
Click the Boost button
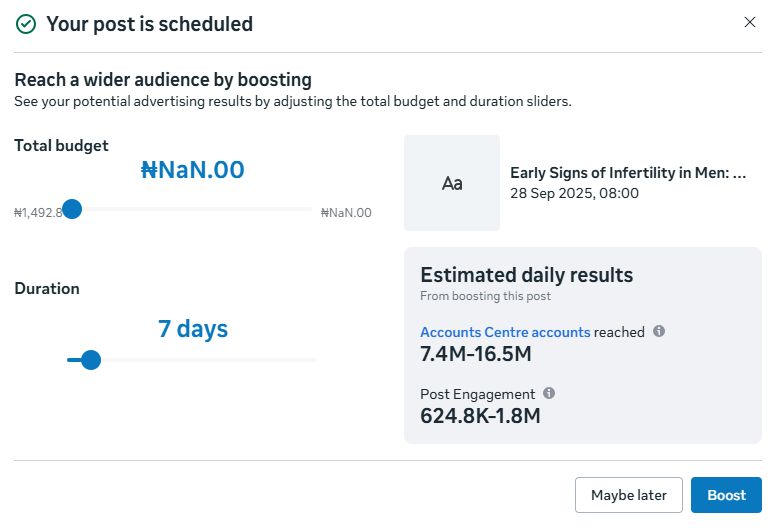(726, 495)
